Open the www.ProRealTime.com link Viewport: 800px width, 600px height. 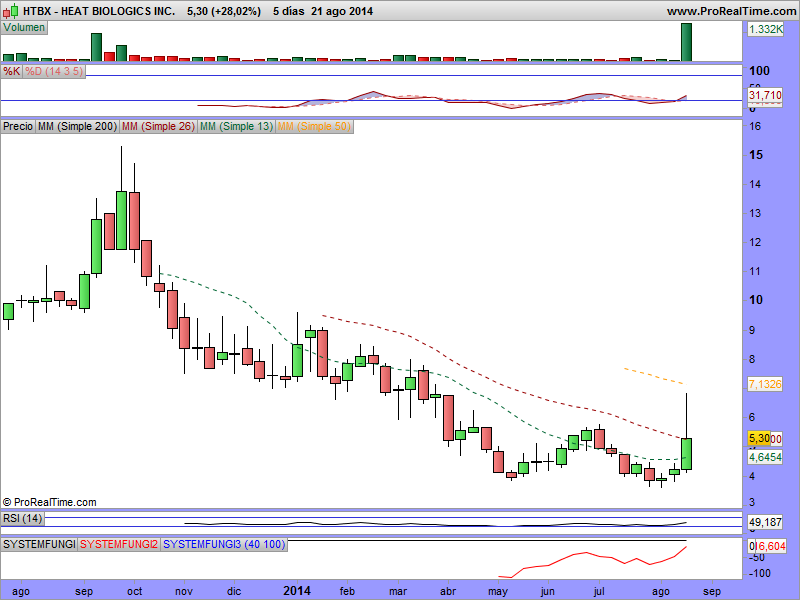[x=731, y=11]
